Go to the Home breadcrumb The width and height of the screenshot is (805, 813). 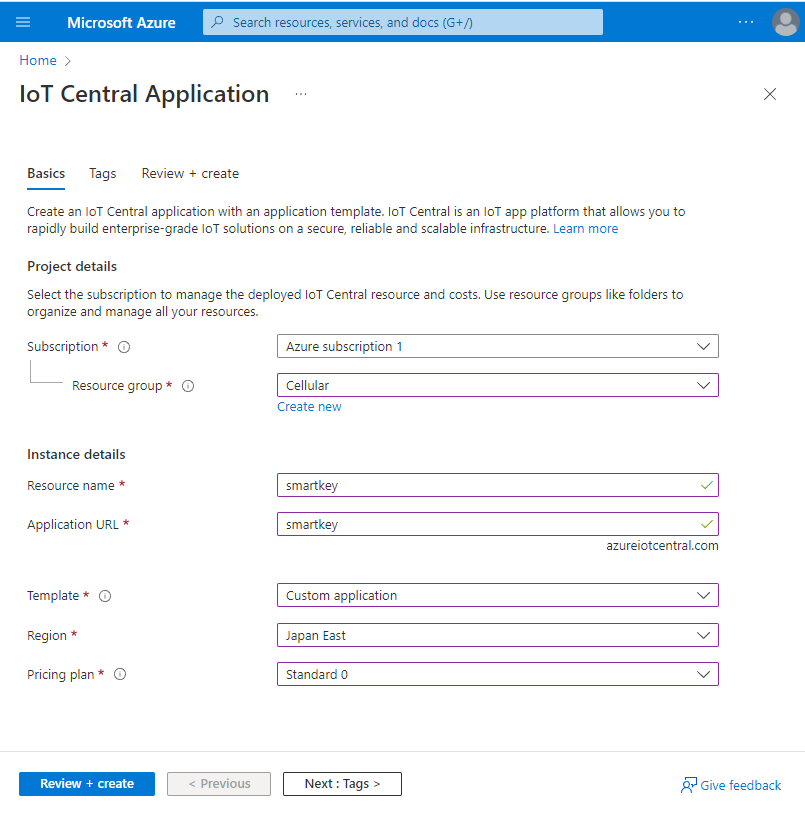click(x=38, y=60)
